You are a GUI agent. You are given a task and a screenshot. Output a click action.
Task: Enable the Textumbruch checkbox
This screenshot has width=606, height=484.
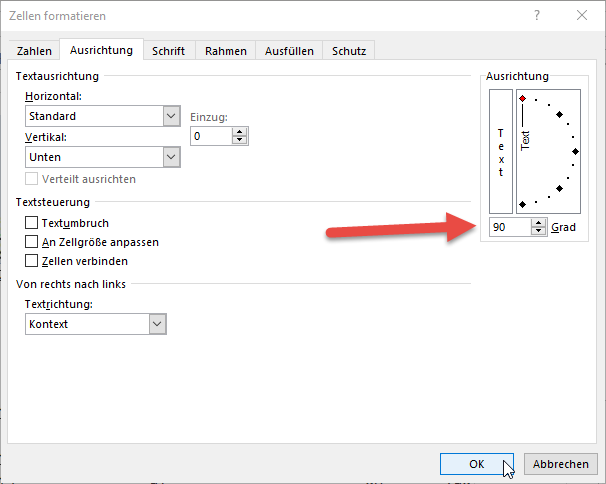32,223
